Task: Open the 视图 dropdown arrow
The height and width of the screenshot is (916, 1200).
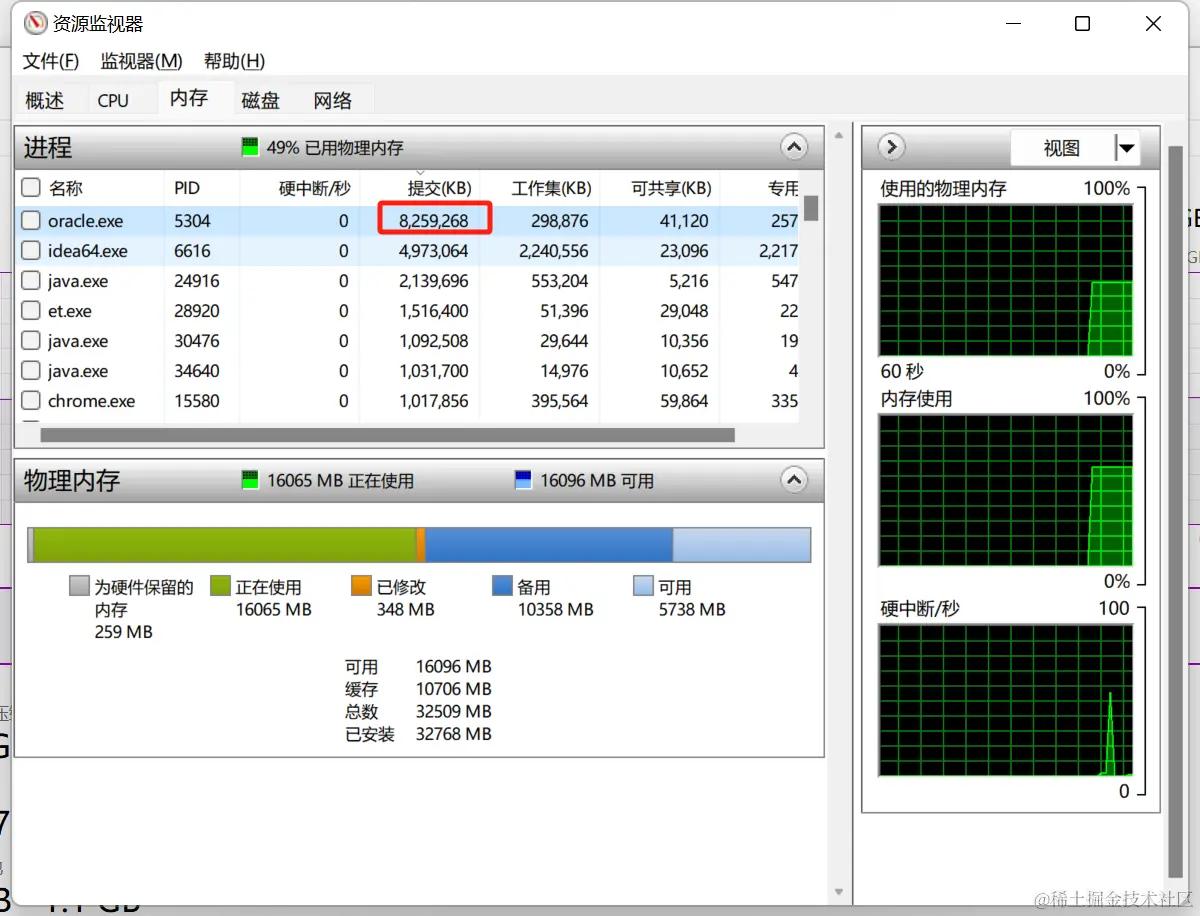Action: click(x=1127, y=148)
